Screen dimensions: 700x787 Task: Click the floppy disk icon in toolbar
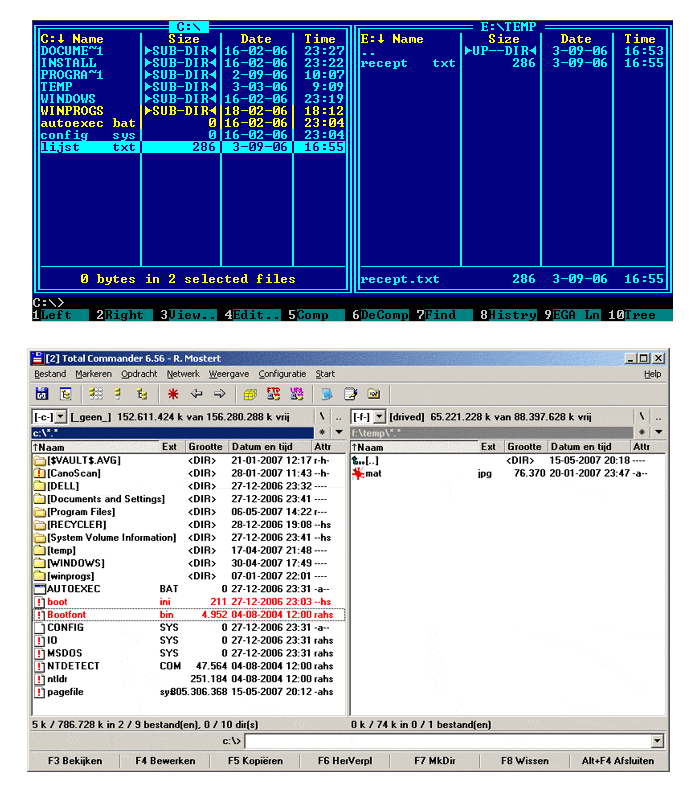[42, 394]
